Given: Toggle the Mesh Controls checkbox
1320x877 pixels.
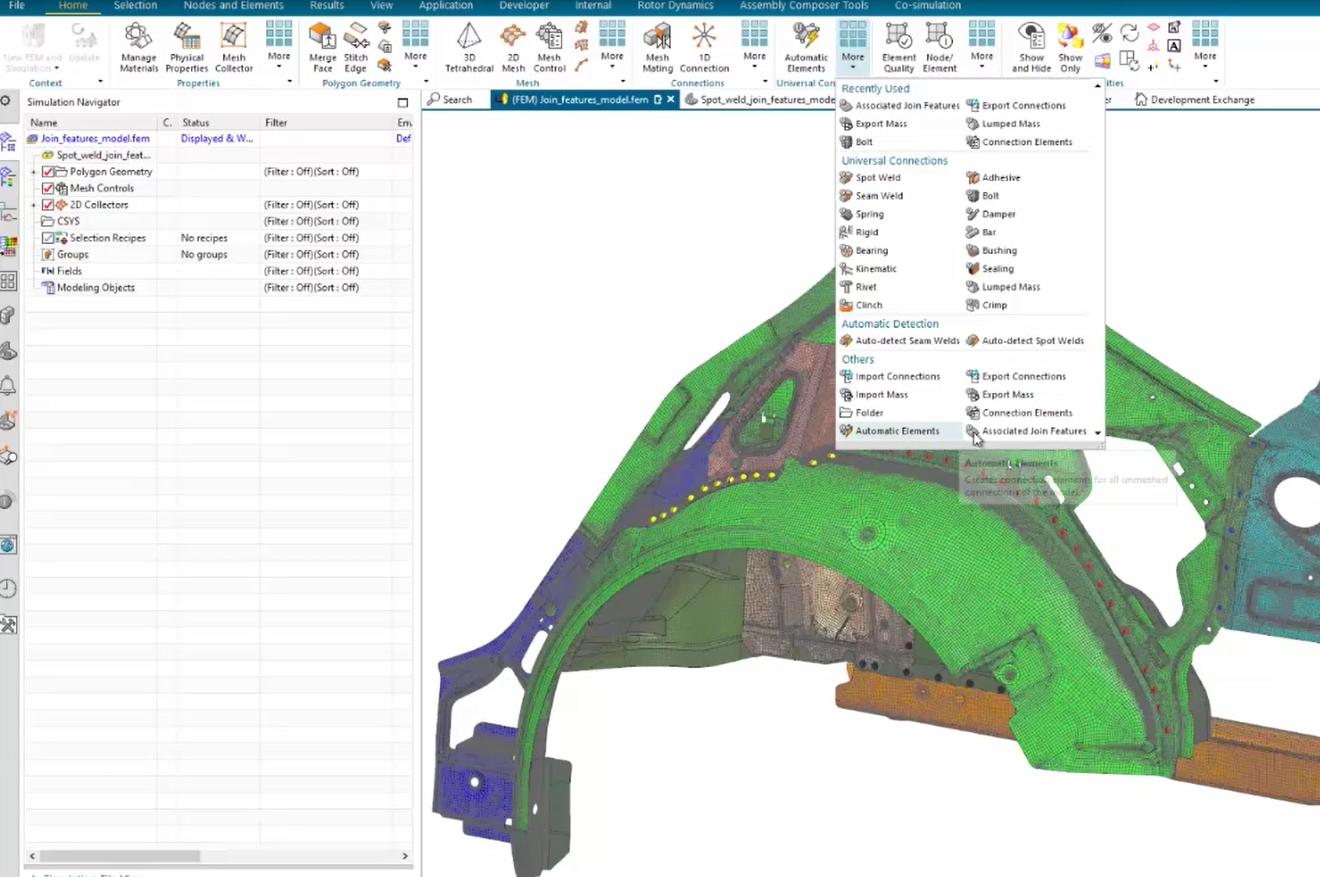Looking at the screenshot, I should point(48,188).
